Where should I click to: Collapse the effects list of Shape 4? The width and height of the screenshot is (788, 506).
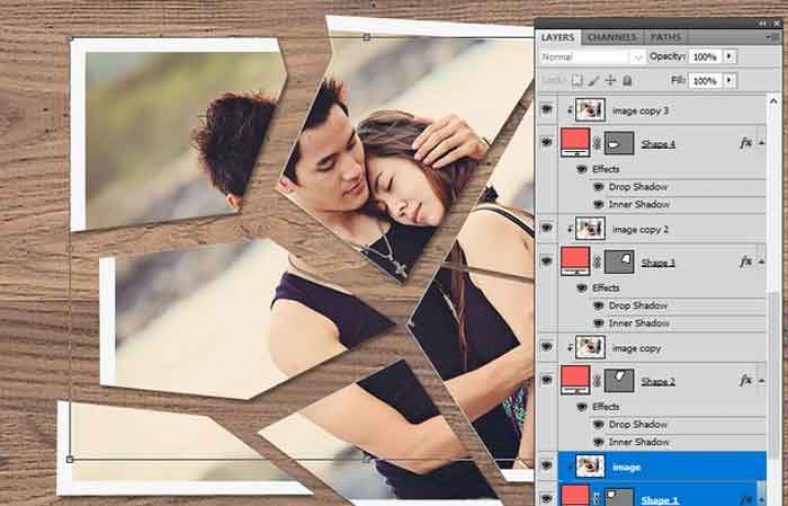[x=761, y=144]
